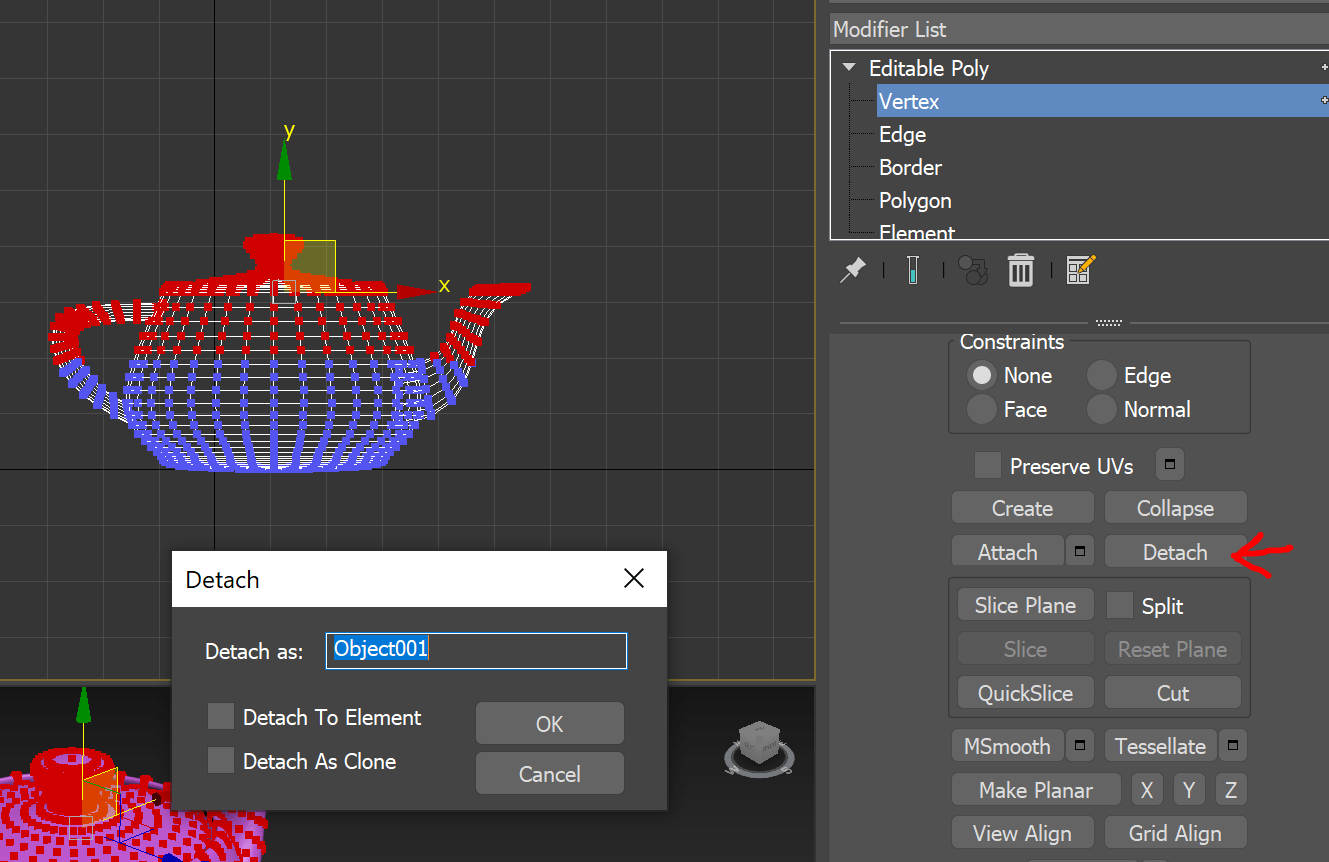Remove the modifier with the trash icon
The width and height of the screenshot is (1329, 862).
pos(1020,270)
